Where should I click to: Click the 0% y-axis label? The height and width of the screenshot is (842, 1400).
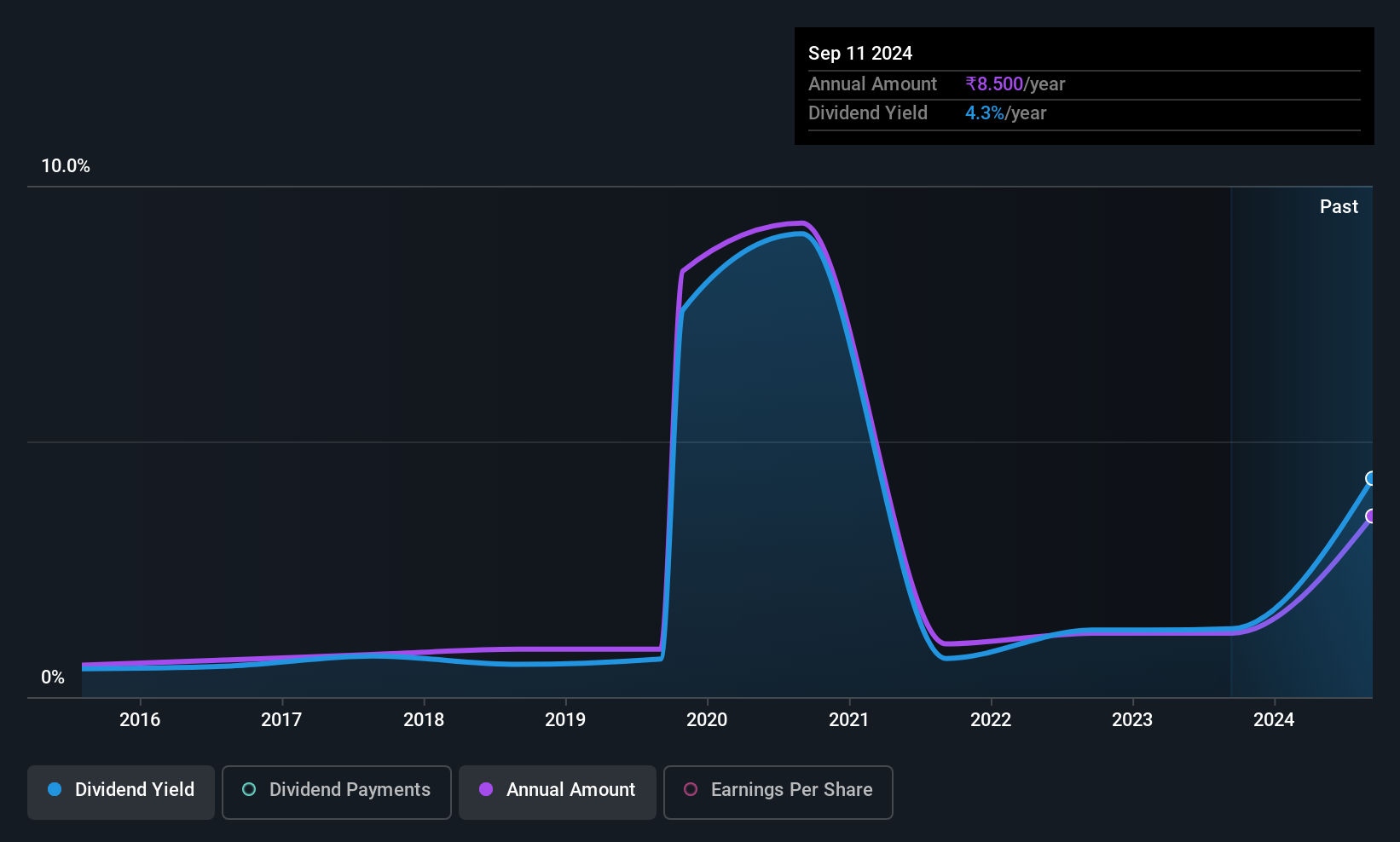53,678
